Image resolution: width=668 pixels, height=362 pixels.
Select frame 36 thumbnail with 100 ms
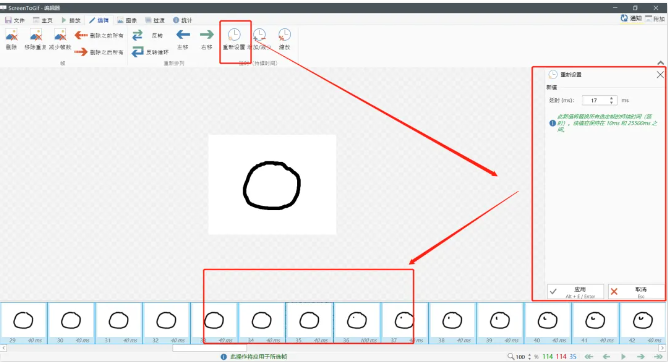click(x=357, y=323)
